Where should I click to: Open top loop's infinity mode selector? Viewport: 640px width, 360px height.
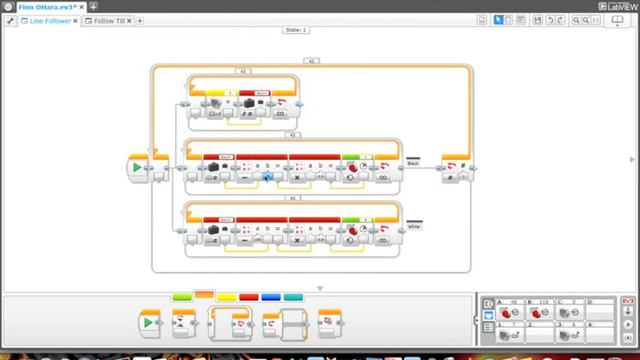tap(280, 114)
